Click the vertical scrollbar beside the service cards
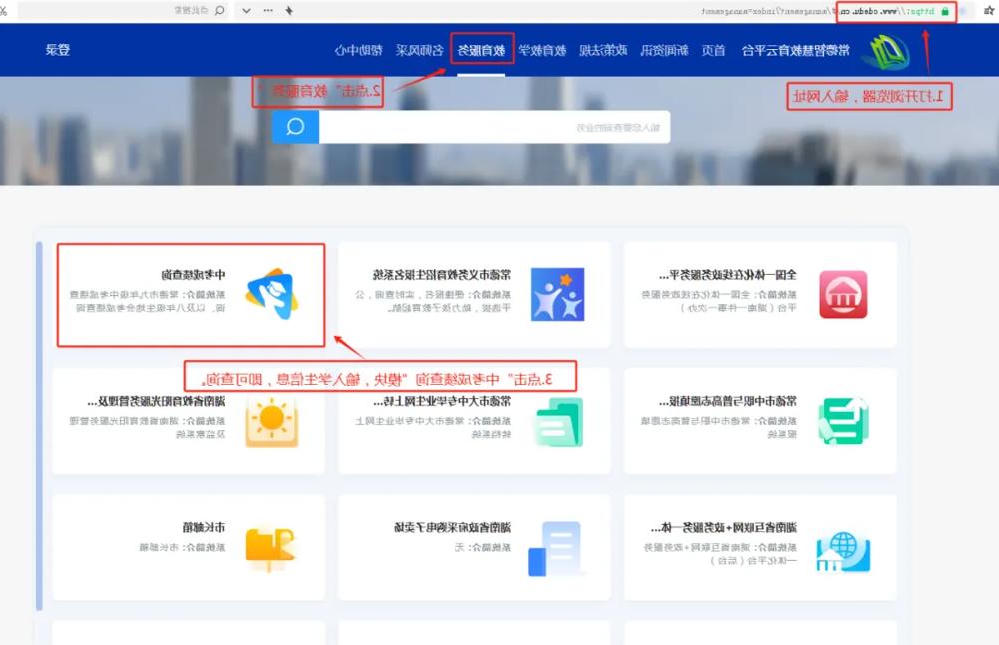This screenshot has width=999, height=645. point(40,426)
